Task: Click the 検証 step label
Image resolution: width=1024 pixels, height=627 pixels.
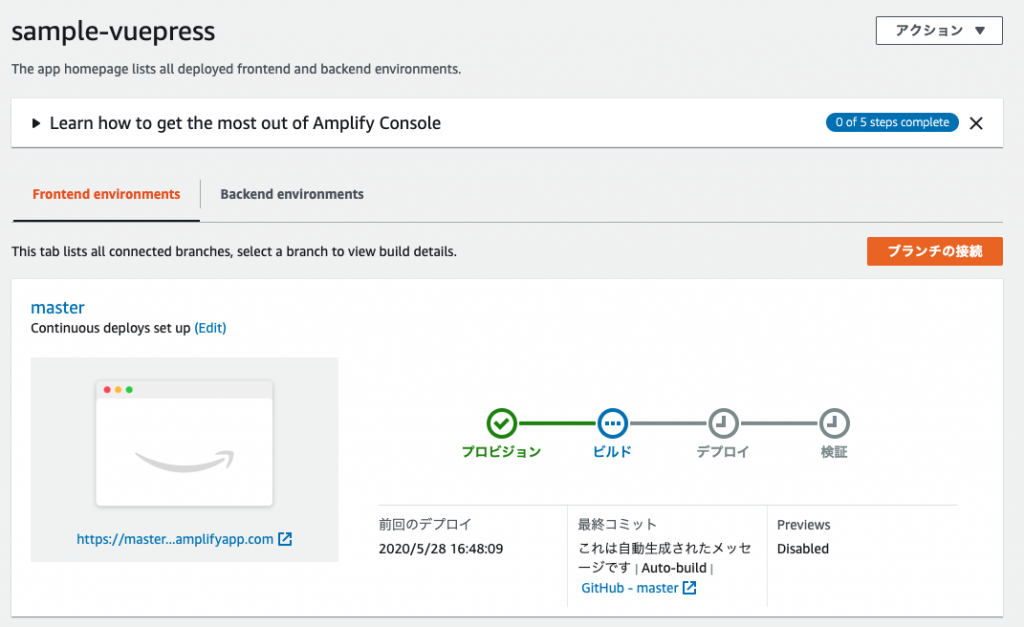Action: click(x=834, y=452)
